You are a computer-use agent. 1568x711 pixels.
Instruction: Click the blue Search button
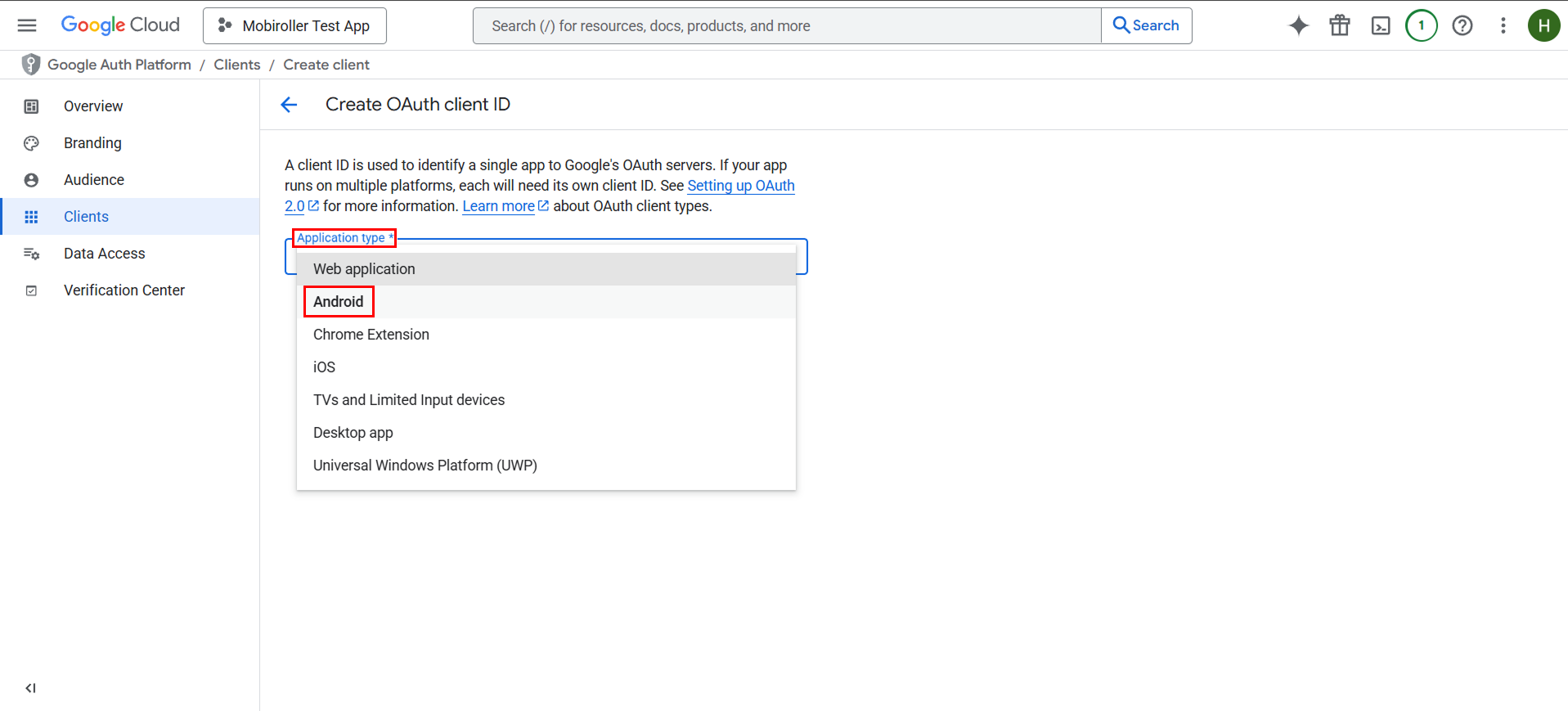1147,26
